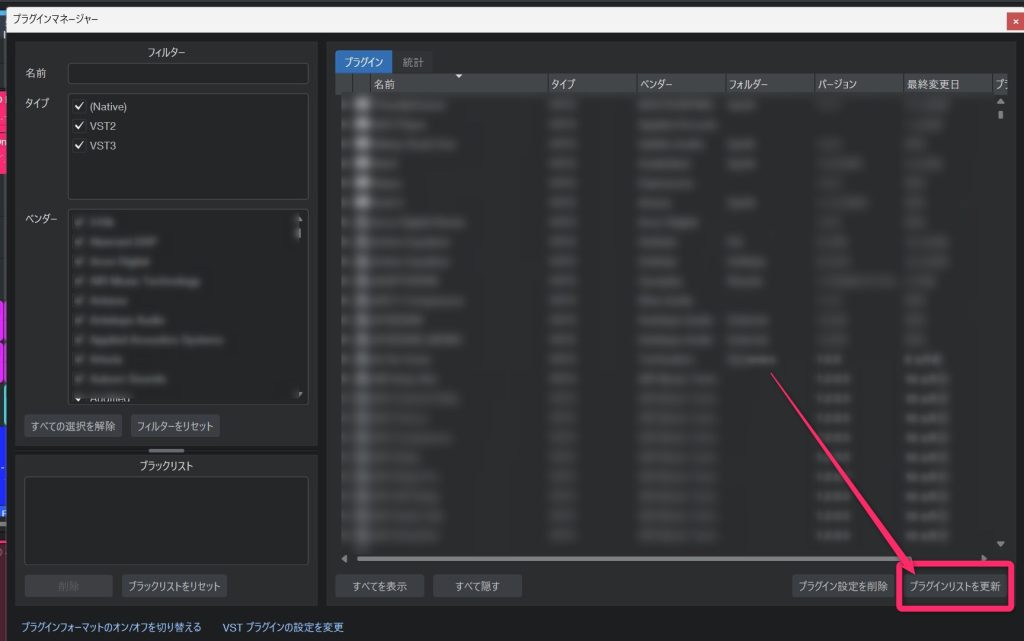Image resolution: width=1024 pixels, height=641 pixels.
Task: Click the left arrow of the horizontal scrollbar
Action: pyautogui.click(x=345, y=558)
